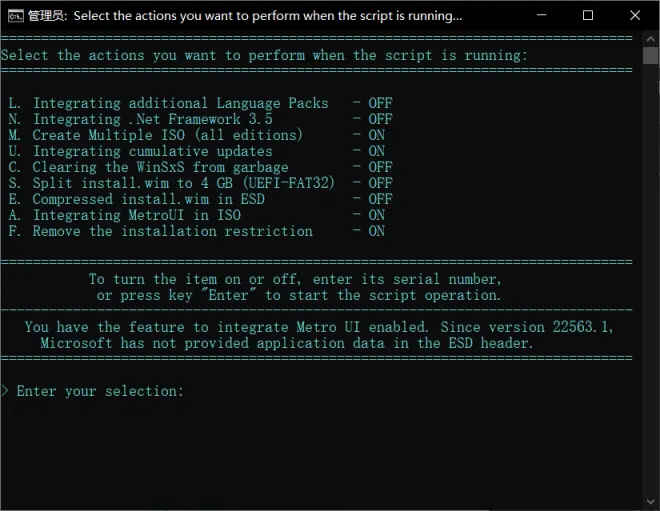Select 'Integrating MetroUI in ISO' item
Viewport: 660px width, 511px height.
[x=197, y=215]
